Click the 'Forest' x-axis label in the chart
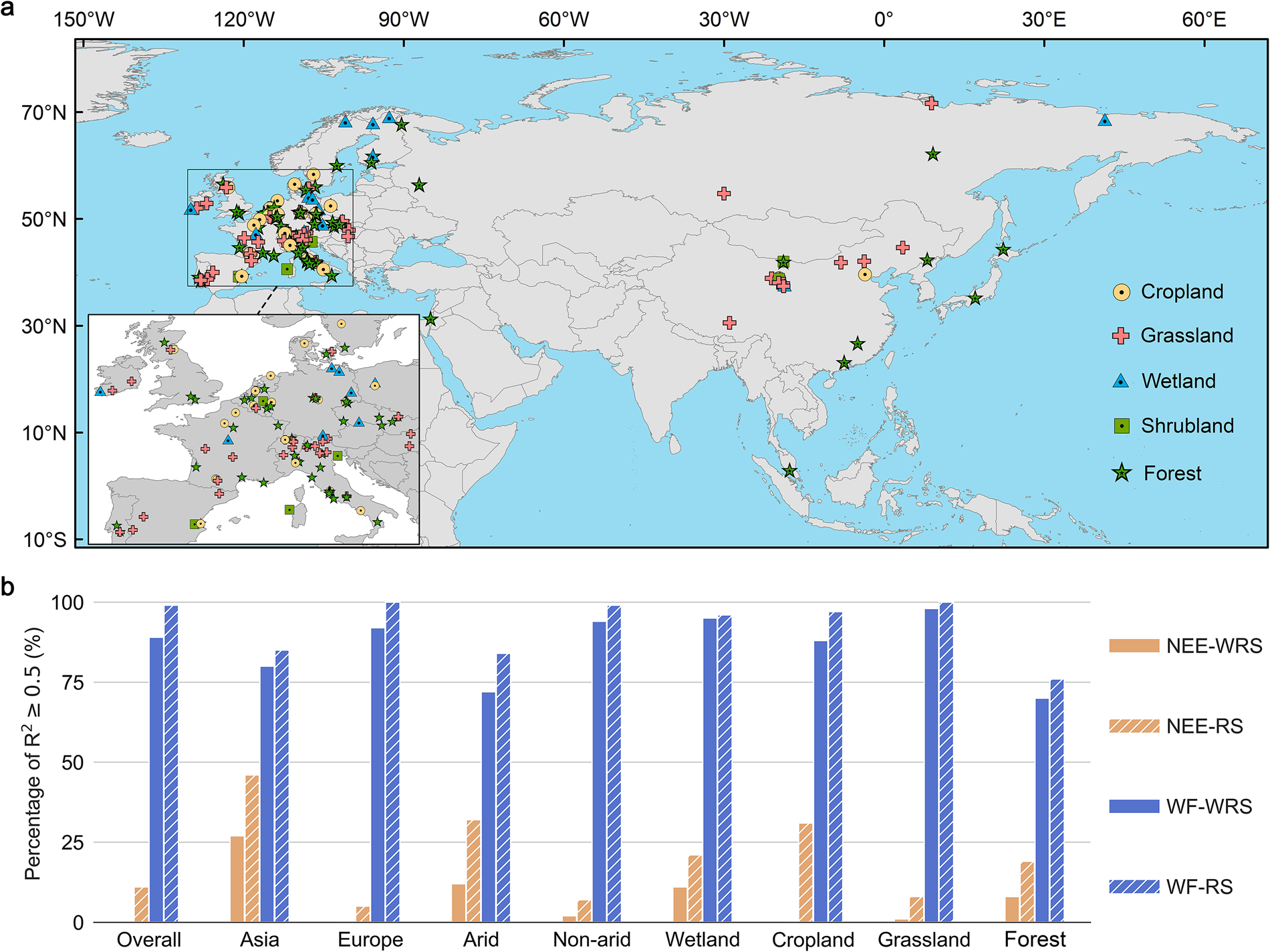This screenshot has height=952, width=1270. [1035, 939]
